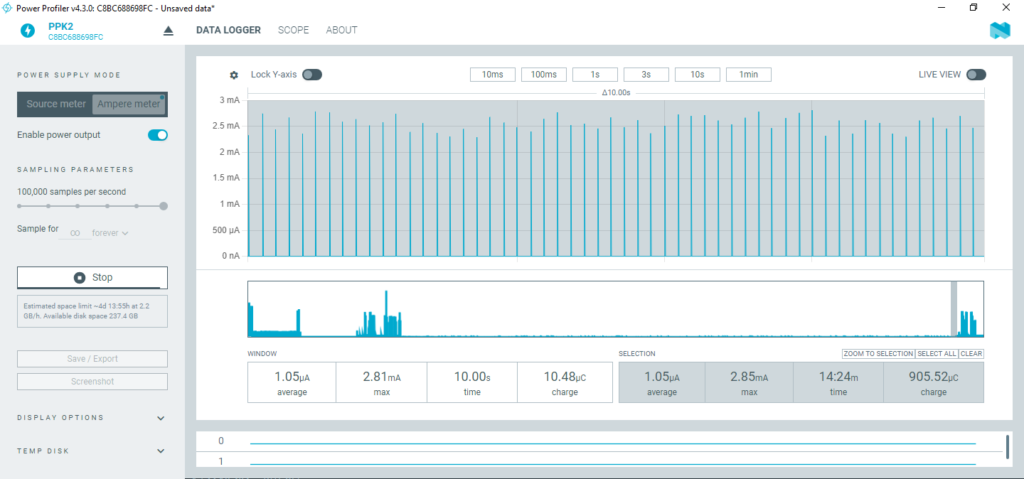Open DATA LOGGER tab
1024x479 pixels.
[x=229, y=30]
